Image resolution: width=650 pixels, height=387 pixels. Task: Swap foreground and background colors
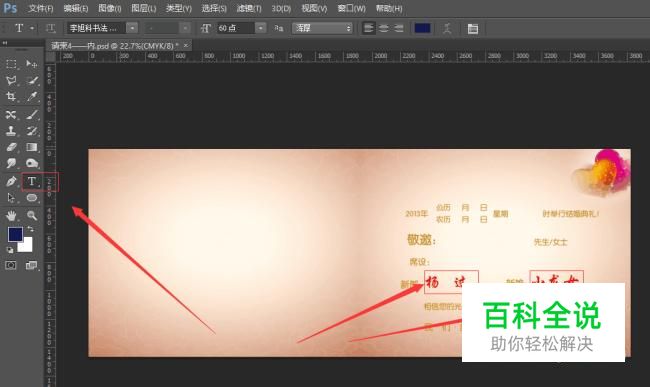[30, 229]
